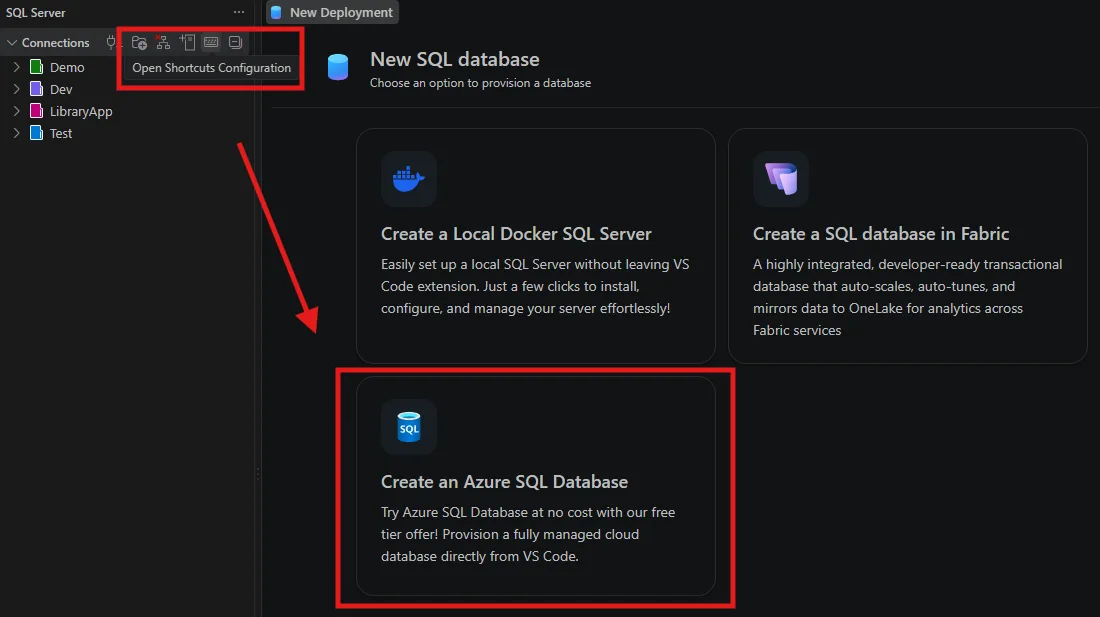Select the LibraryApp tree item label
1100x617 pixels.
pos(81,111)
